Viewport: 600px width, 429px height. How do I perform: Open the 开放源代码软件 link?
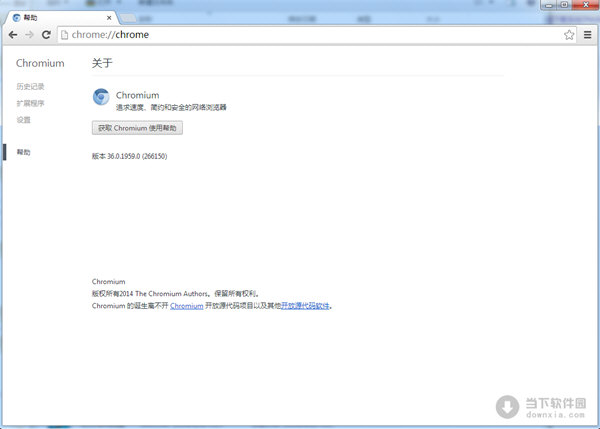tap(305, 306)
